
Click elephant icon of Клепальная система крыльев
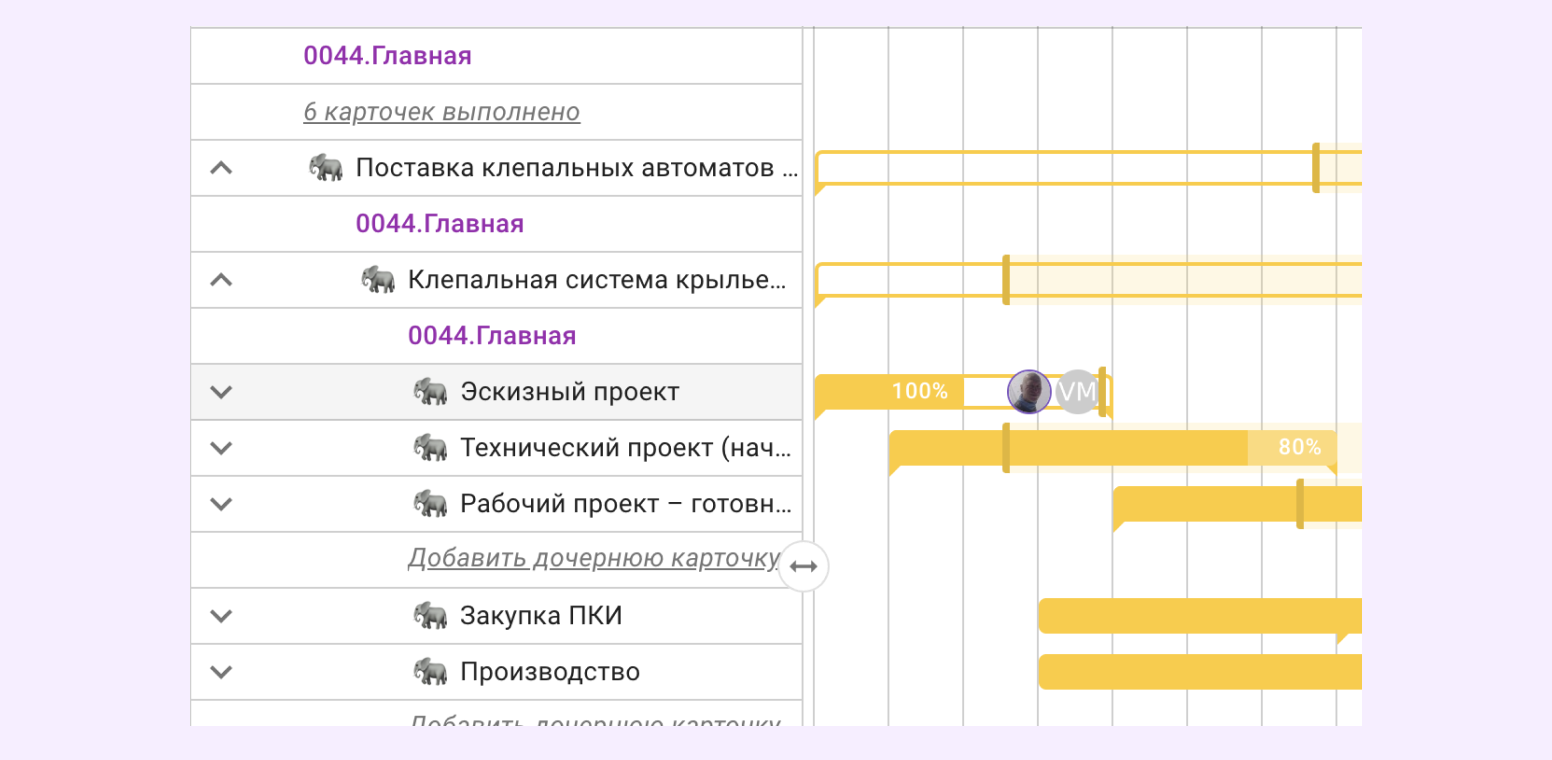click(x=378, y=280)
